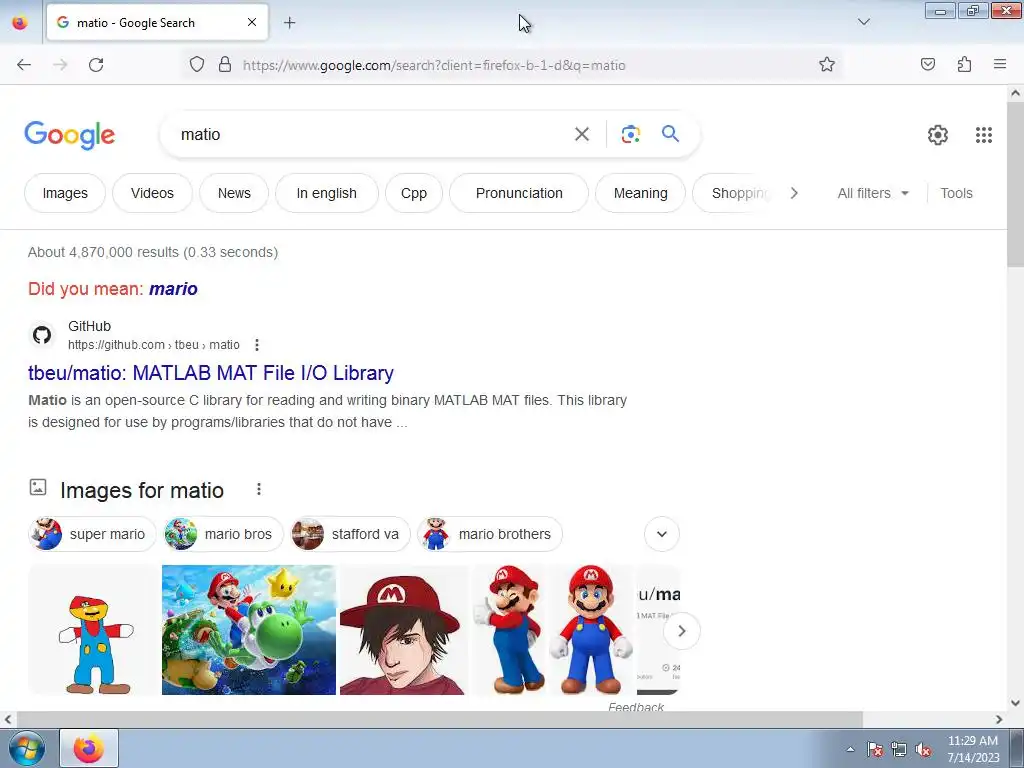Open options for the GitHub result
The width and height of the screenshot is (1024, 768).
pos(257,345)
